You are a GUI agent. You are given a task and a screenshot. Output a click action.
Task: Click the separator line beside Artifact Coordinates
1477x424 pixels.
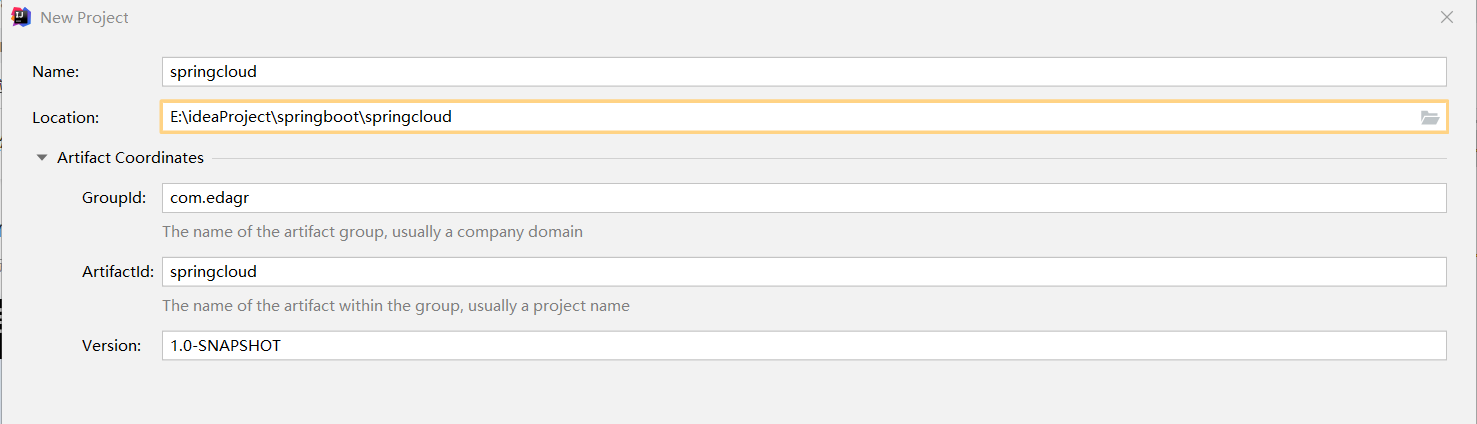click(x=828, y=158)
